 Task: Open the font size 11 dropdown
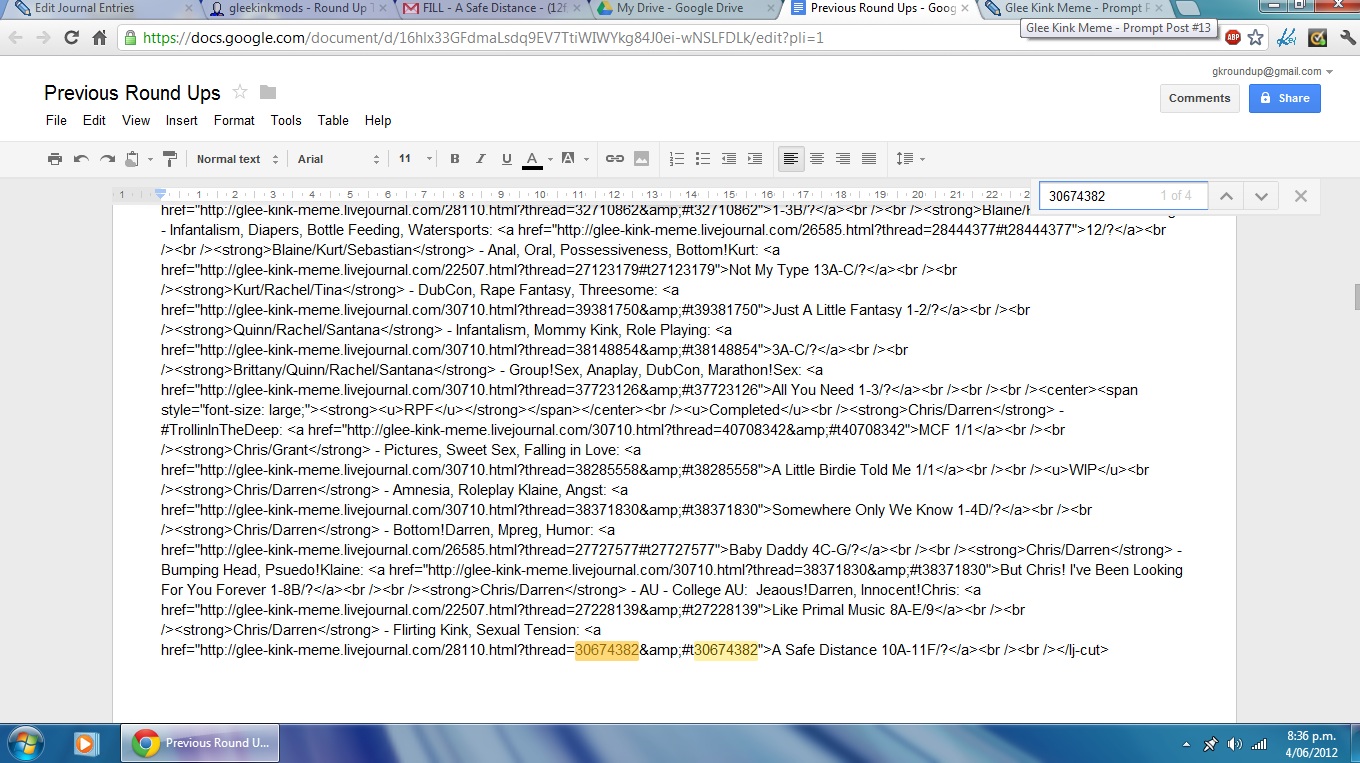click(416, 159)
